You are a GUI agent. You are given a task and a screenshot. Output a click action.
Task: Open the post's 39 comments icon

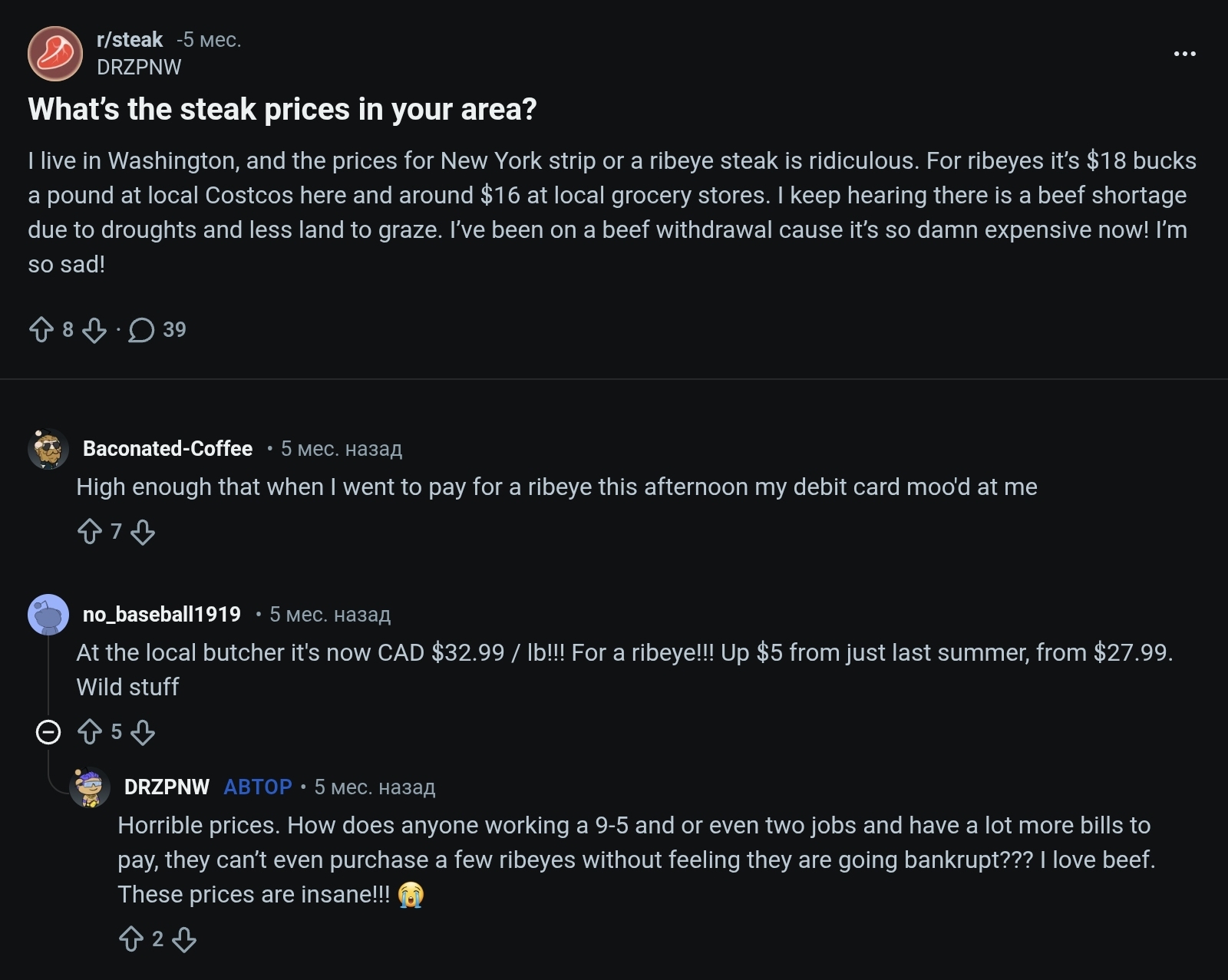[141, 330]
